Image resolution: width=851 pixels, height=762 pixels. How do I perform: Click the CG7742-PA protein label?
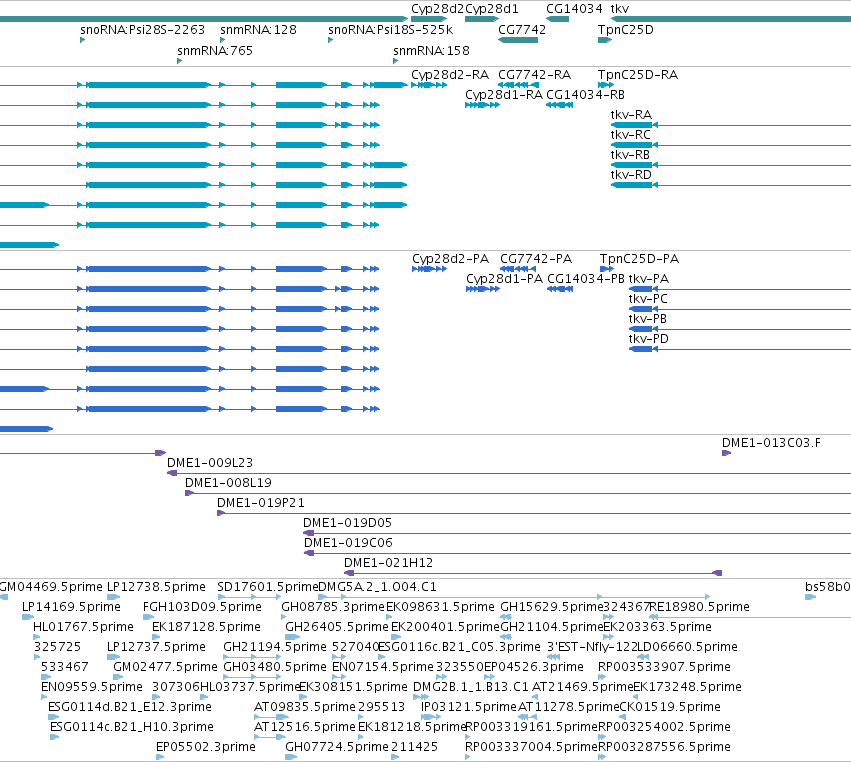pos(536,259)
